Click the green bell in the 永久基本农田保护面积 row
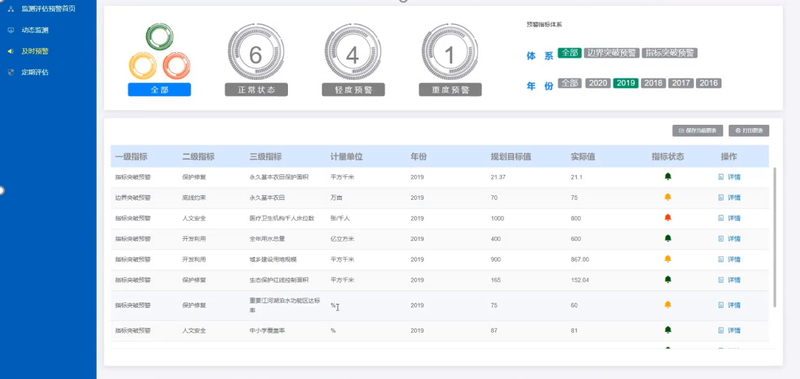800x379 pixels. pos(667,176)
